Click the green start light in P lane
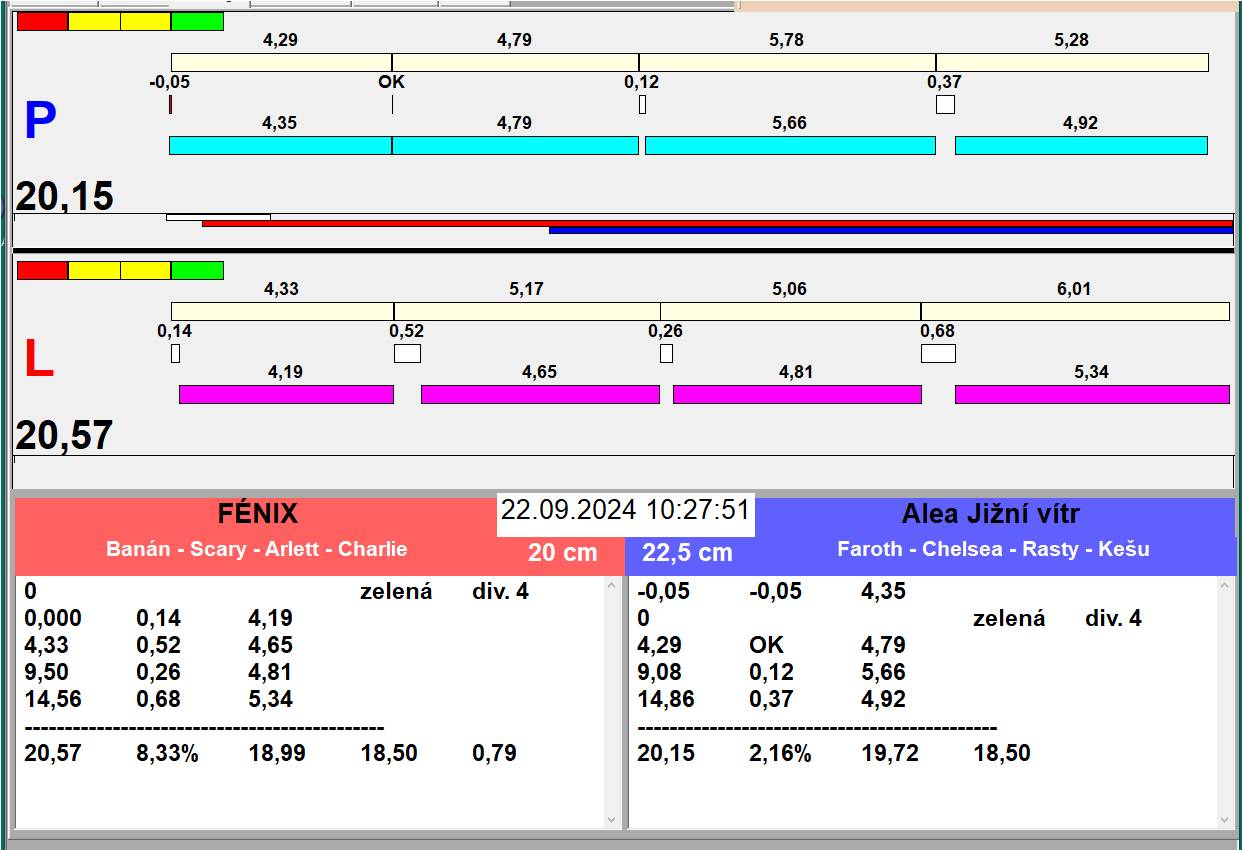The height and width of the screenshot is (850, 1242). click(x=197, y=21)
